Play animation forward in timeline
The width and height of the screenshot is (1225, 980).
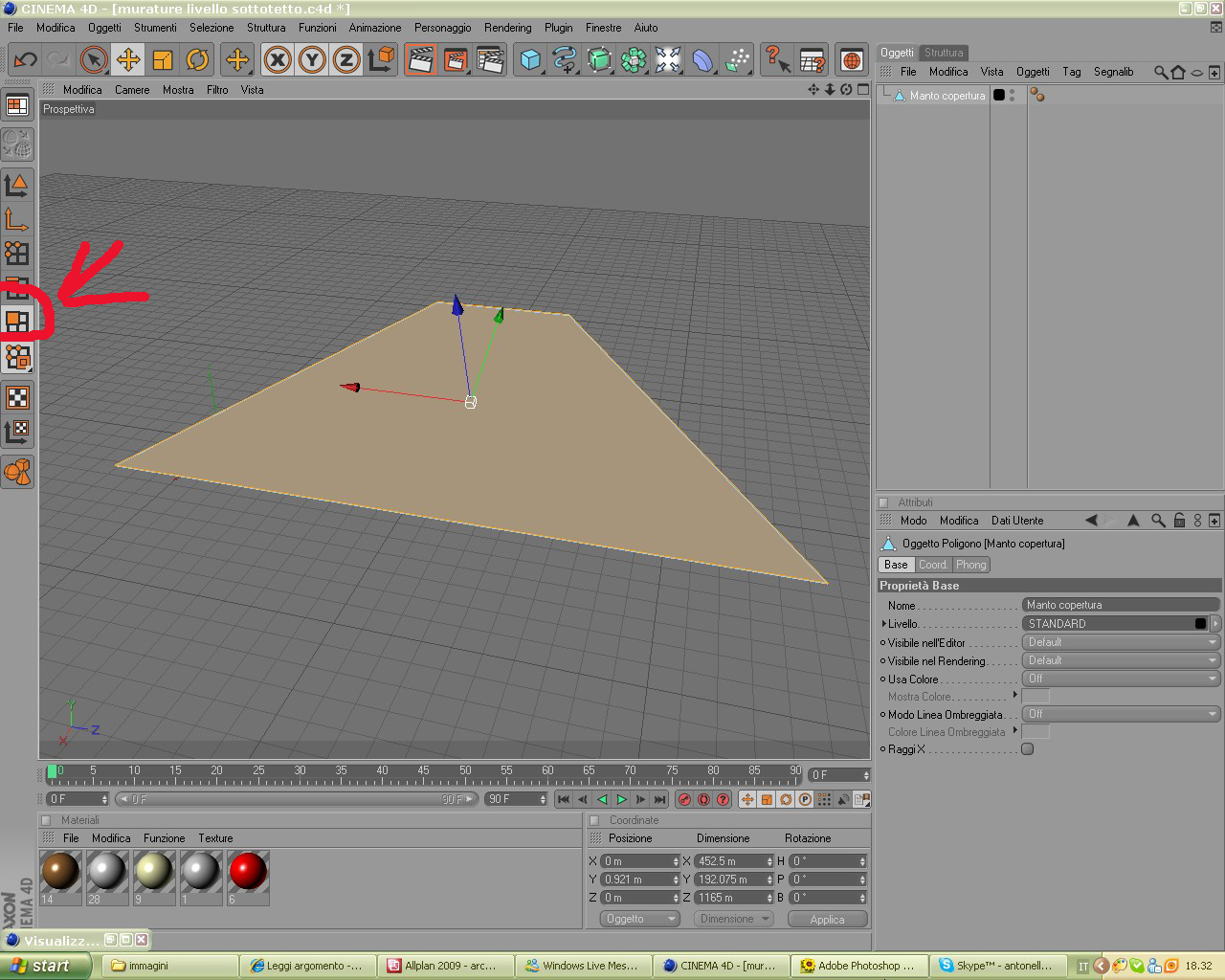[621, 799]
